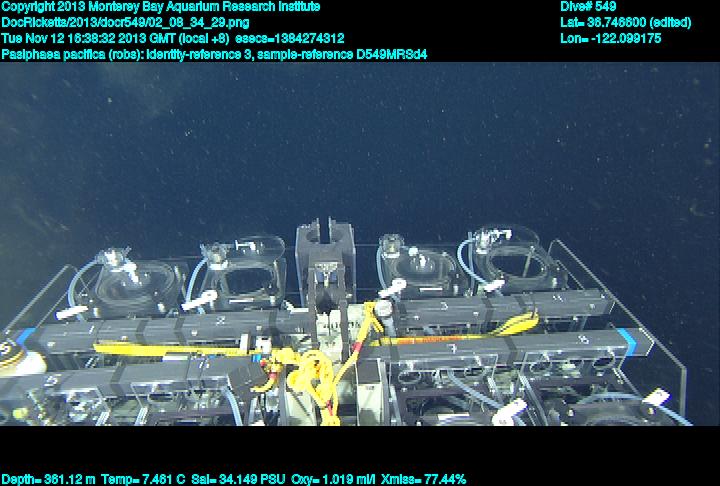This screenshot has height=486, width=720.
Task: Click the Dive# 549 label
Action: coord(588,6)
